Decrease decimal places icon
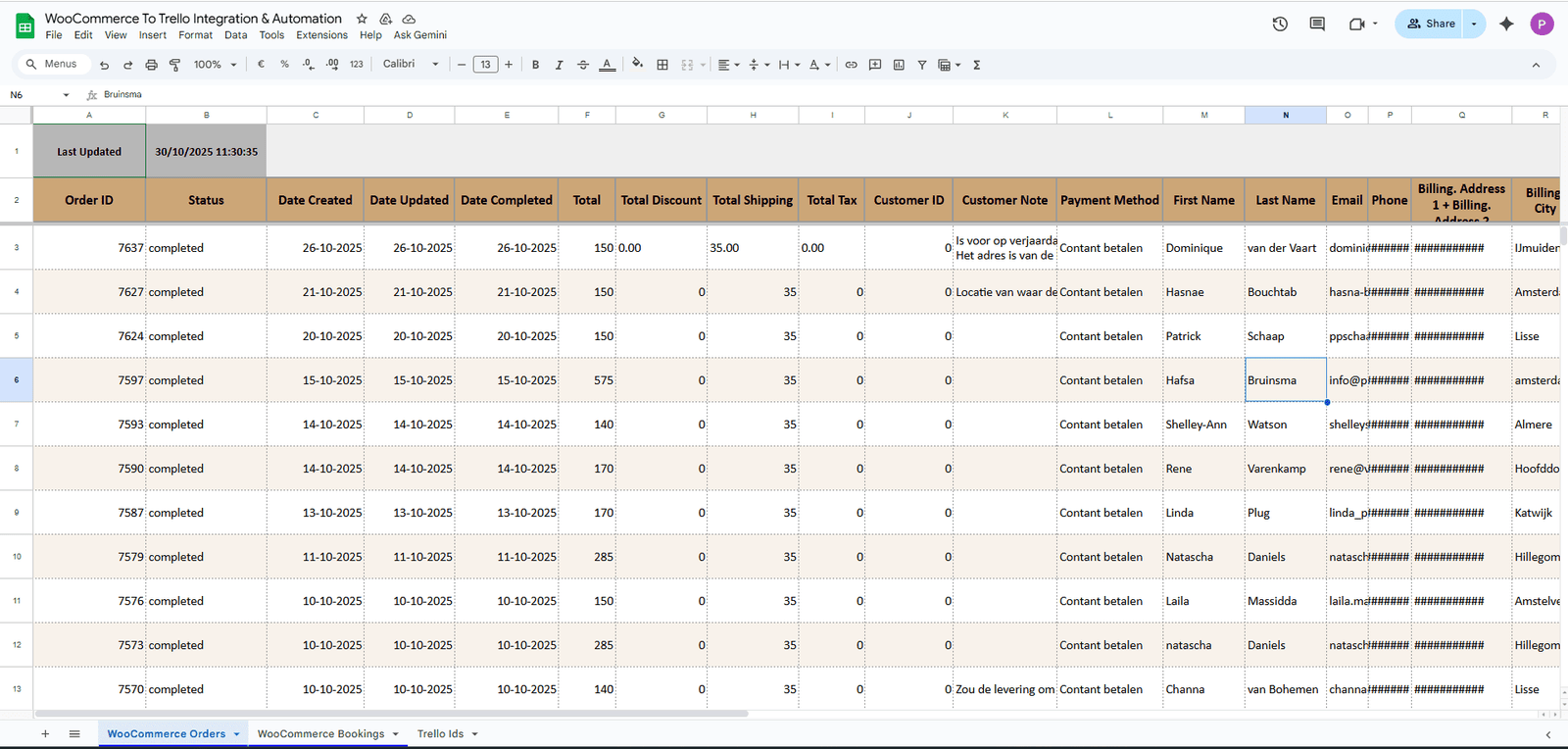This screenshot has height=749, width=1568. coord(309,65)
